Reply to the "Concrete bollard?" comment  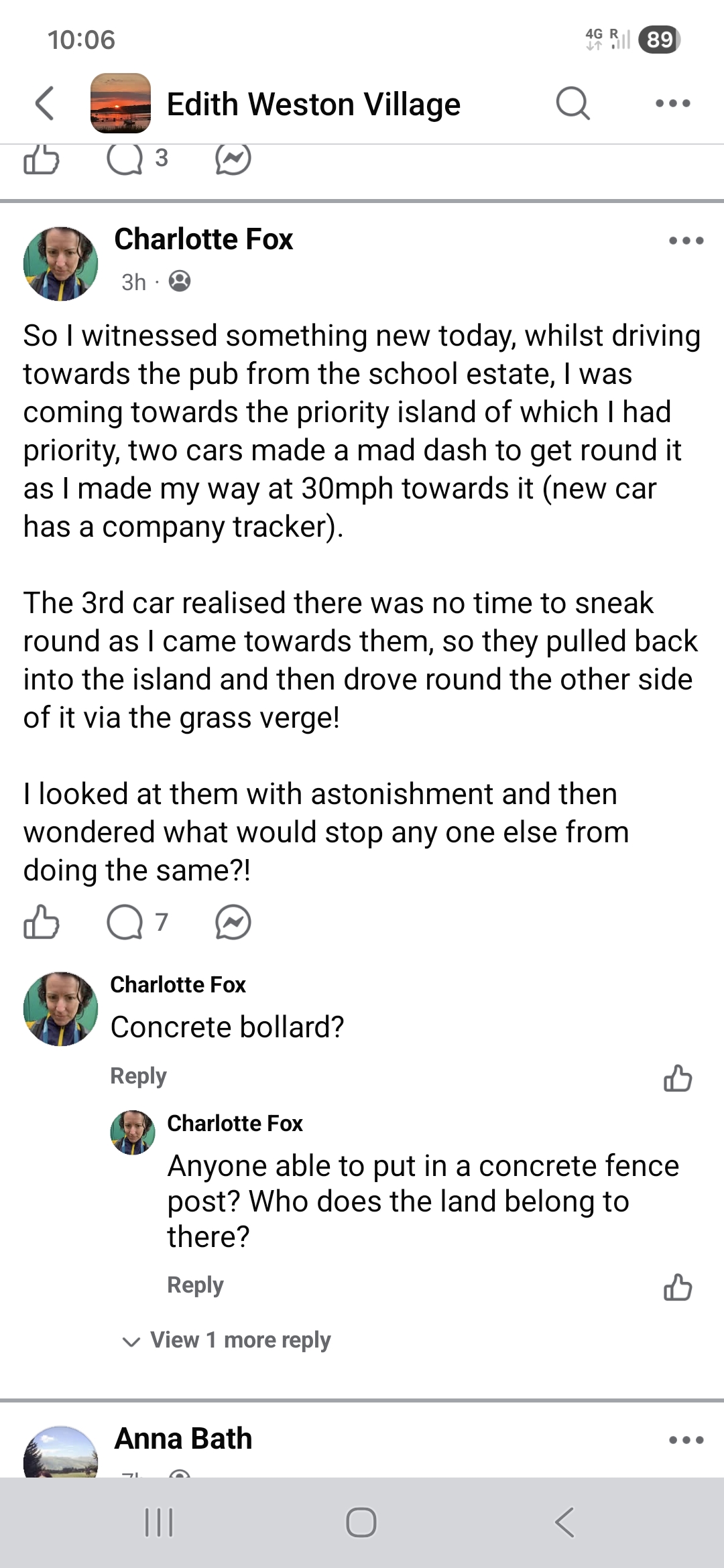click(x=138, y=1075)
